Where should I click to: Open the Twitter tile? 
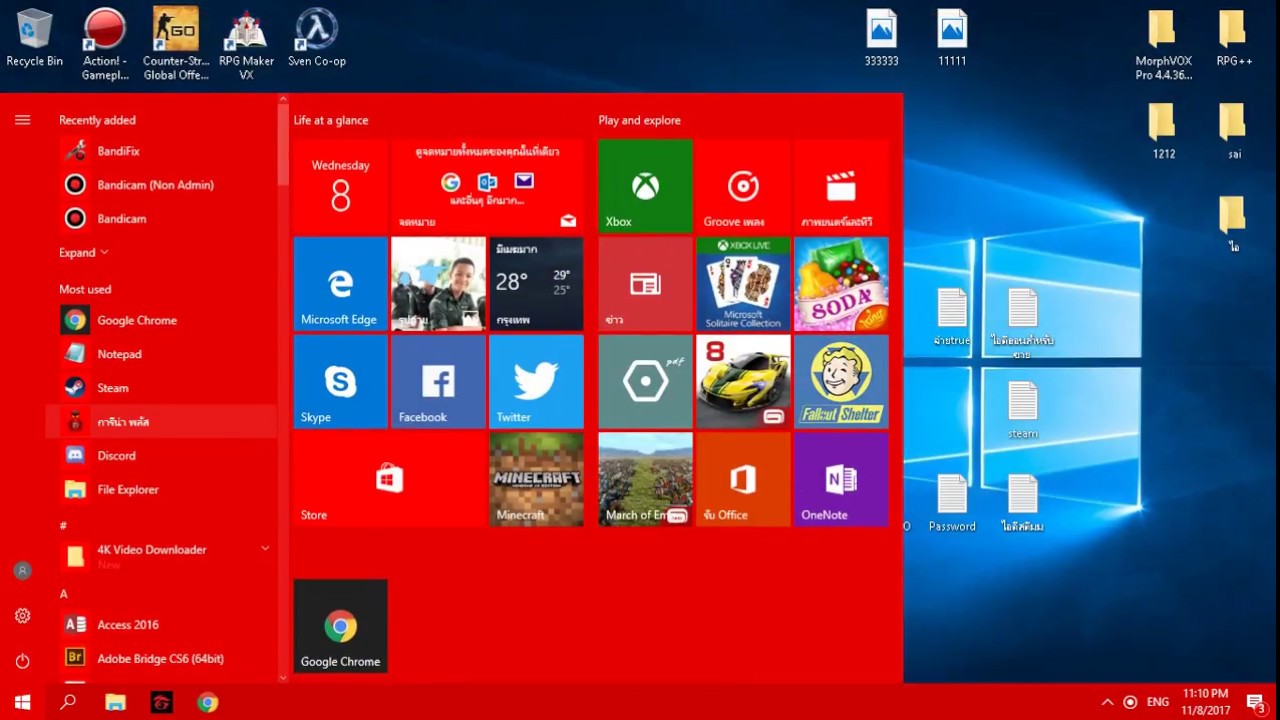[536, 382]
